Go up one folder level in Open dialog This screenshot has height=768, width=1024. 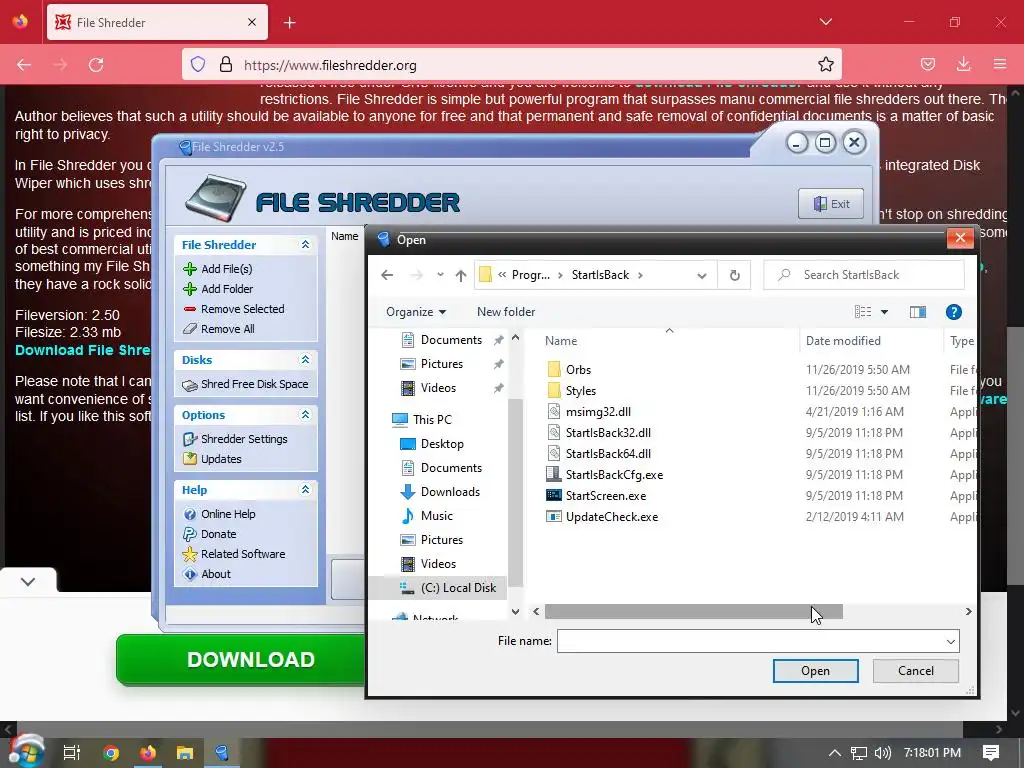tap(461, 275)
